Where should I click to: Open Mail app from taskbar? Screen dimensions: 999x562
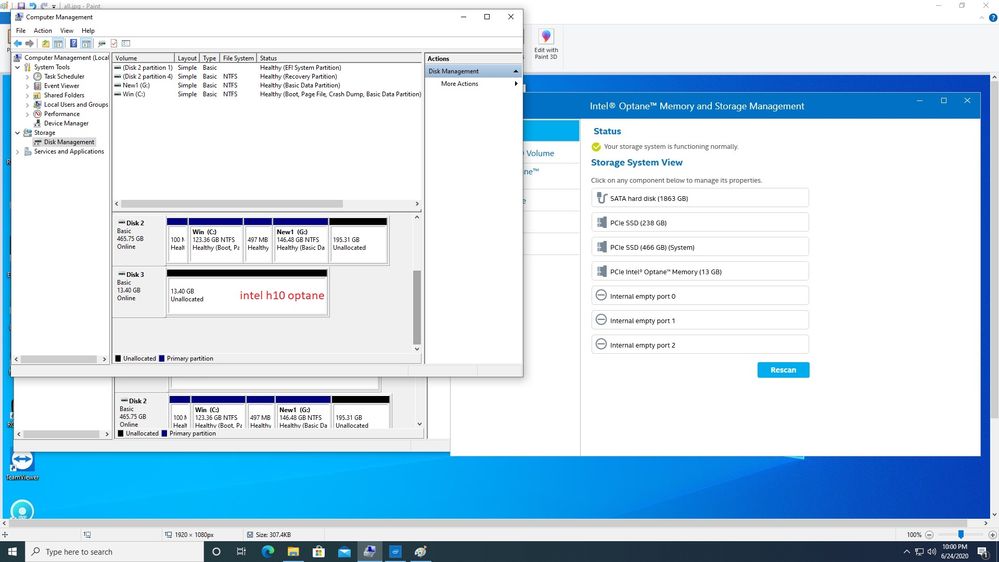click(344, 552)
